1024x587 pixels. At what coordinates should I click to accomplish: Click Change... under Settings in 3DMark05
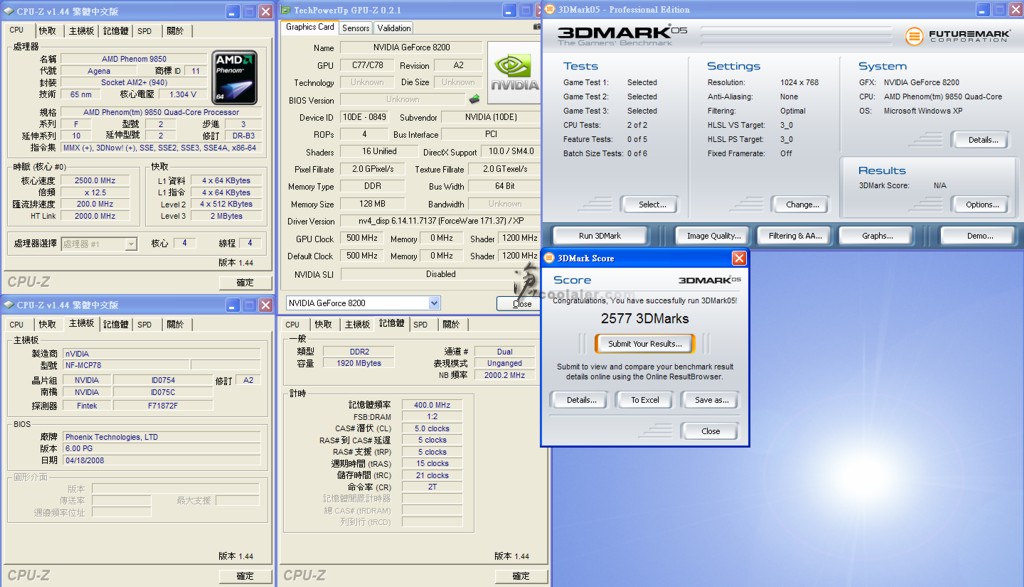point(802,205)
